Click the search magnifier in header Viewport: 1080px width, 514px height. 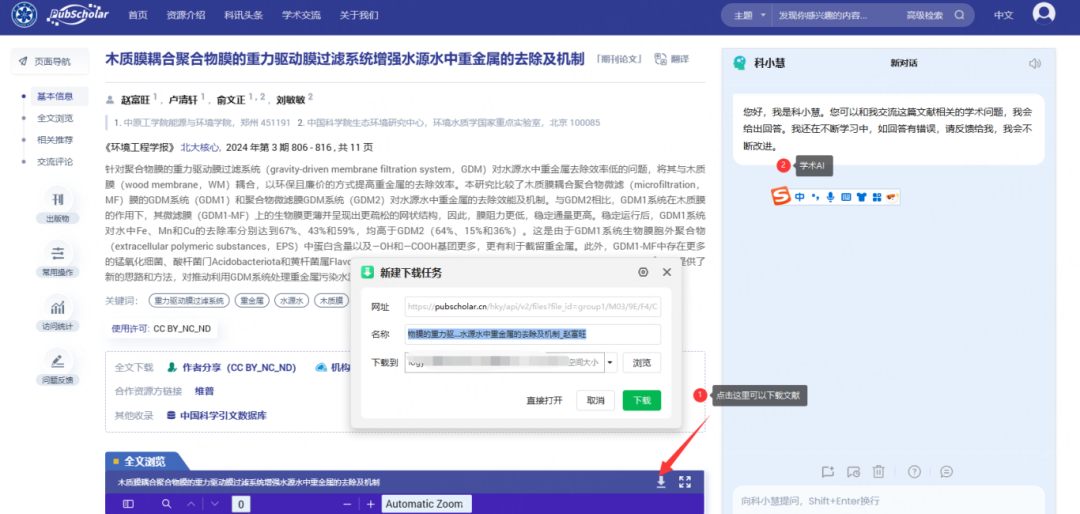point(959,15)
